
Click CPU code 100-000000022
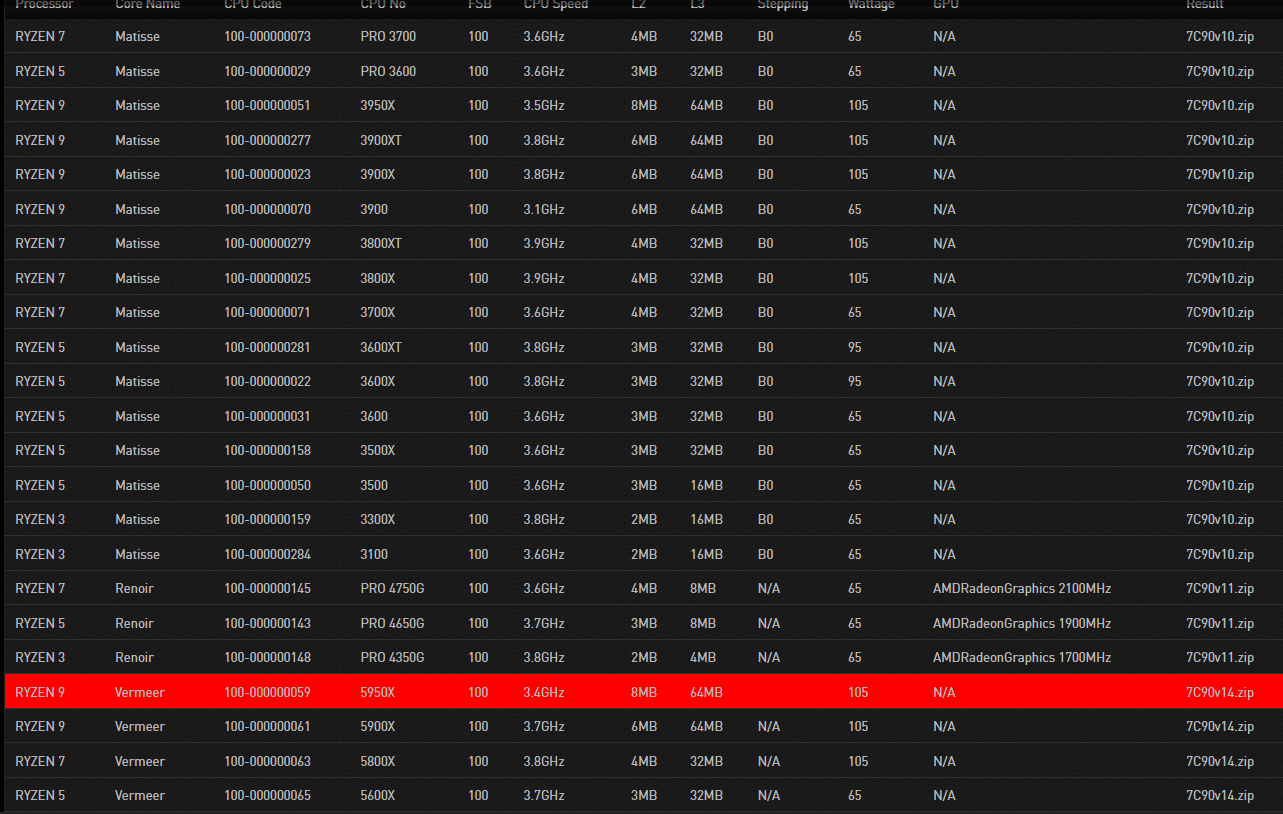pos(267,381)
